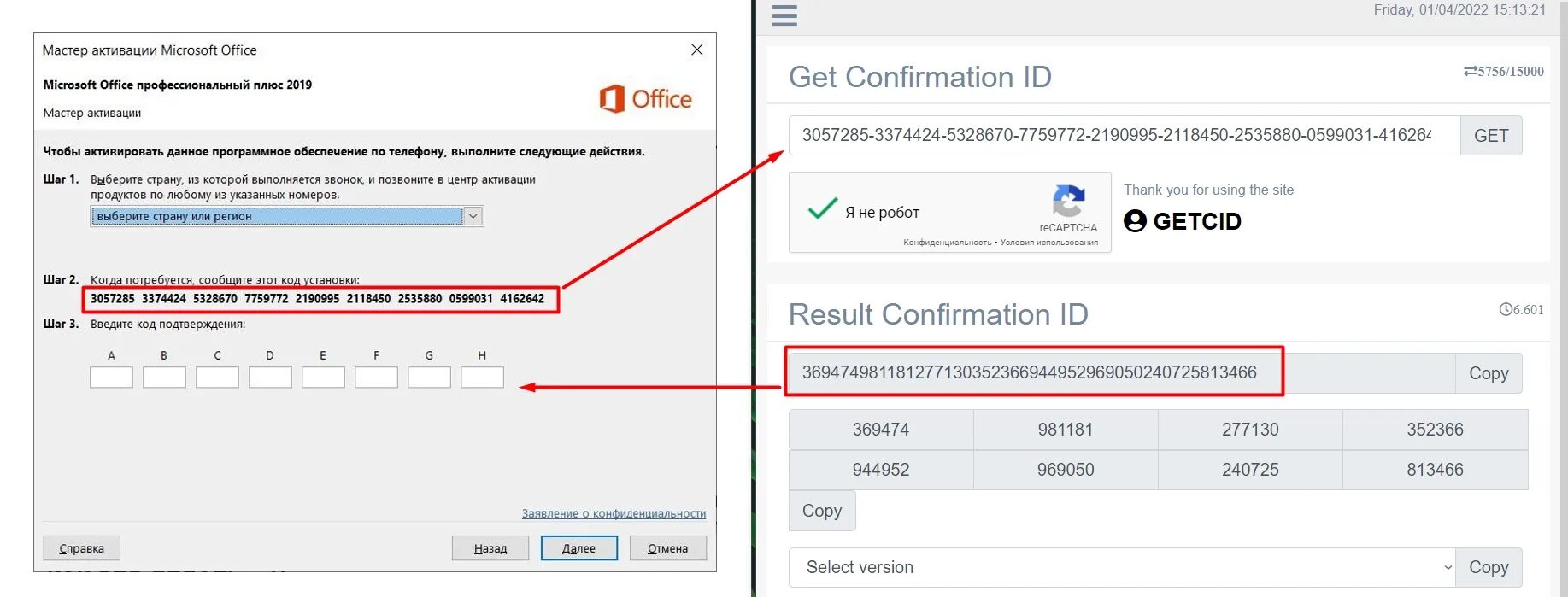Toggle the 'Я не робот' captcha checkbox

click(822, 209)
